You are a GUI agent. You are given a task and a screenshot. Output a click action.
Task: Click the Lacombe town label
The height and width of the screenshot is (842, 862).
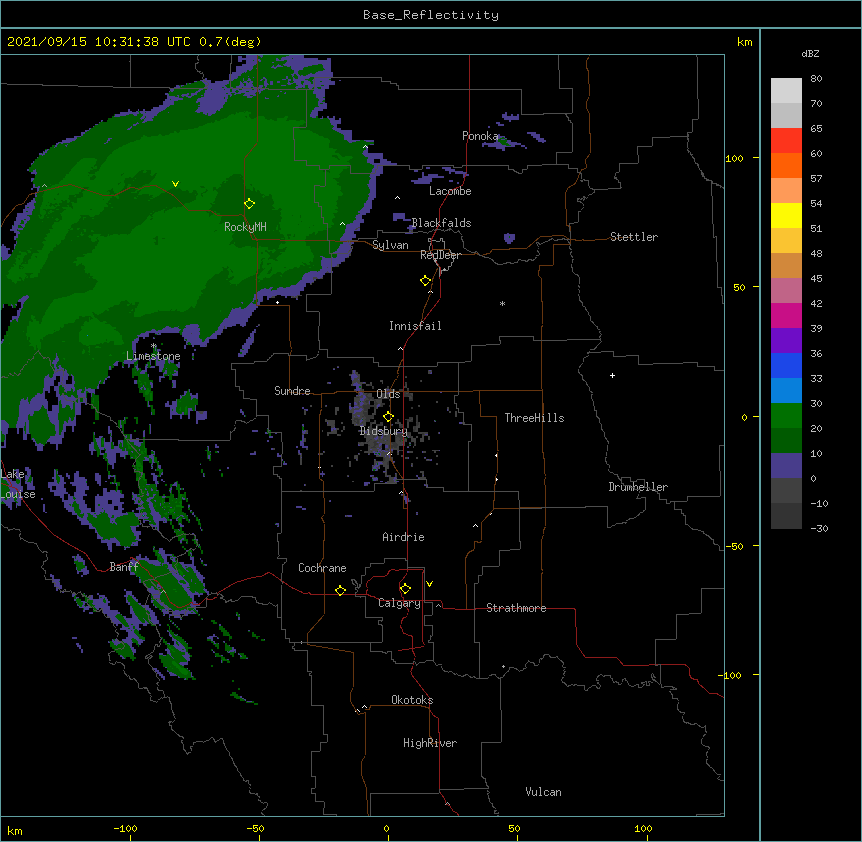(450, 191)
